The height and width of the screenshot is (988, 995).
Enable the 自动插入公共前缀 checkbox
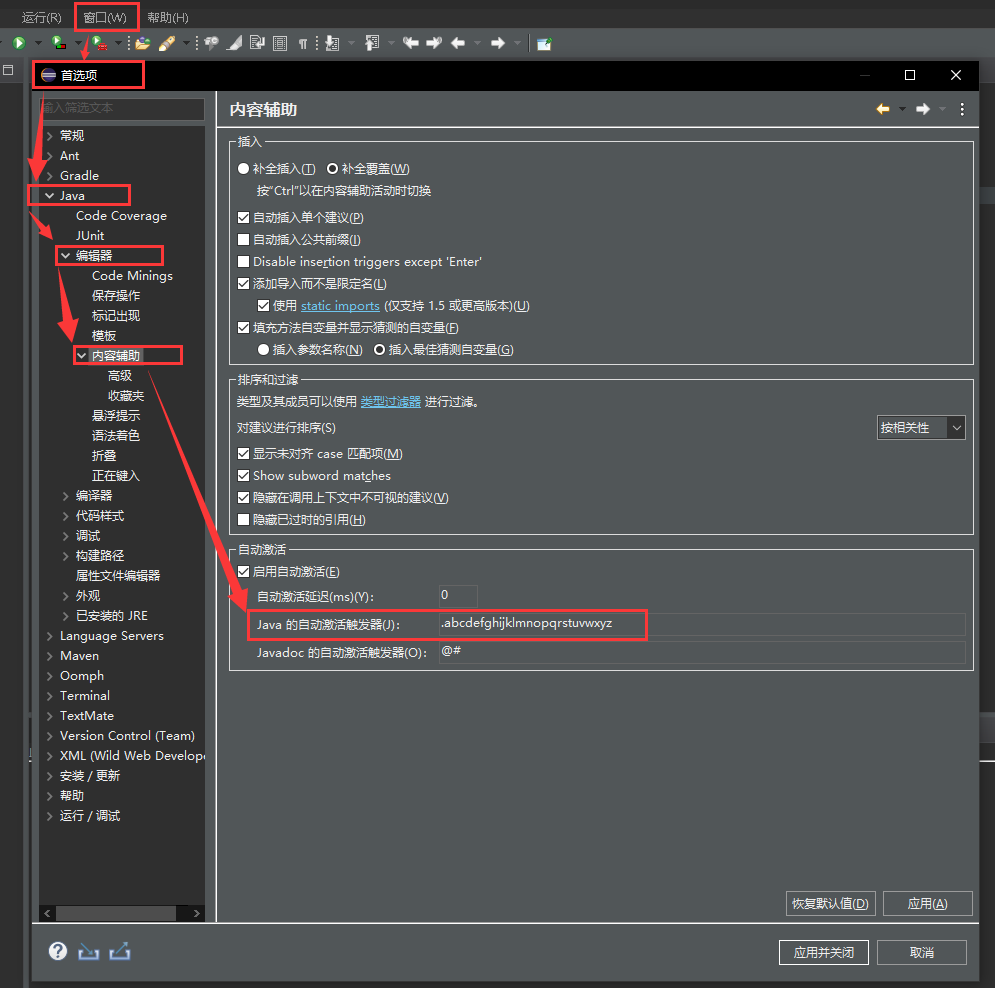(244, 239)
